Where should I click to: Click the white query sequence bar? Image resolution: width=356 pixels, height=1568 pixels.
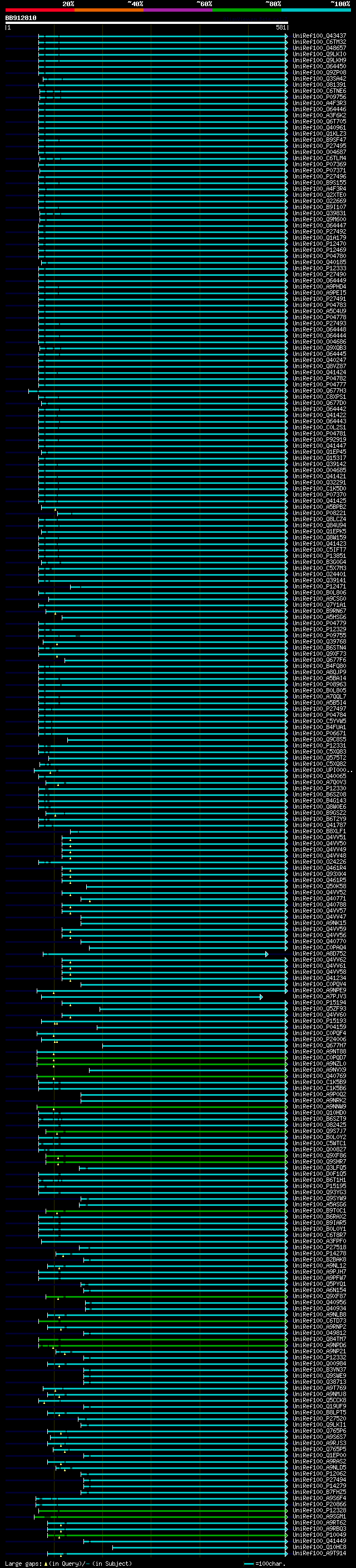(147, 23)
